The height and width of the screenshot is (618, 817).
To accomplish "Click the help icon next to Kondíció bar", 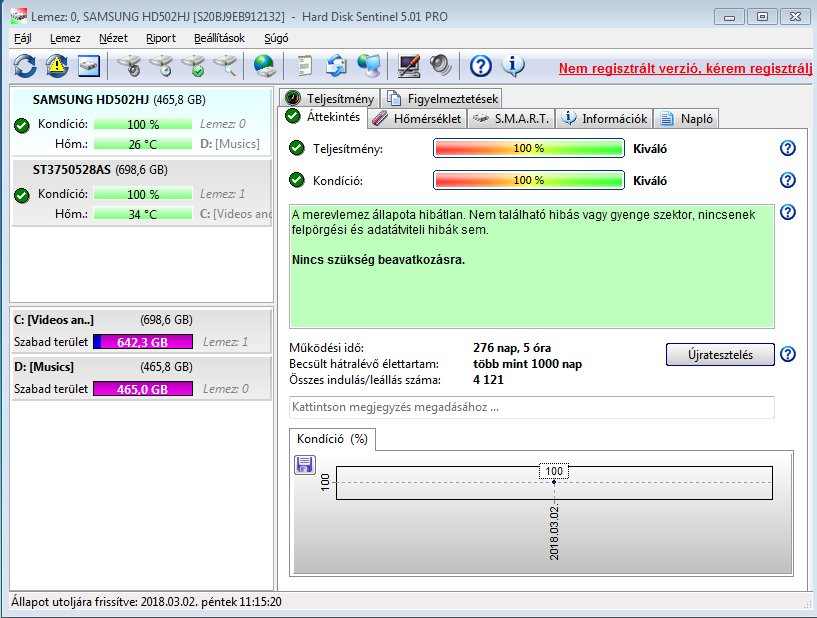I will 788,180.
